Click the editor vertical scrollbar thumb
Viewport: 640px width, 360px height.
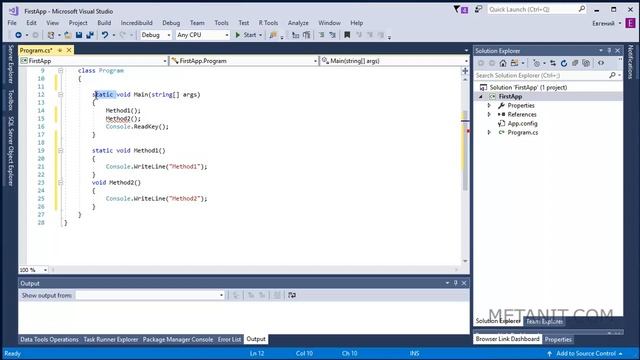[465, 150]
